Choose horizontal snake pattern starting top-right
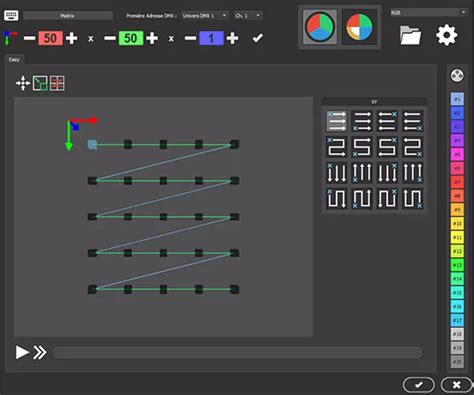The image size is (474, 395). 387,147
